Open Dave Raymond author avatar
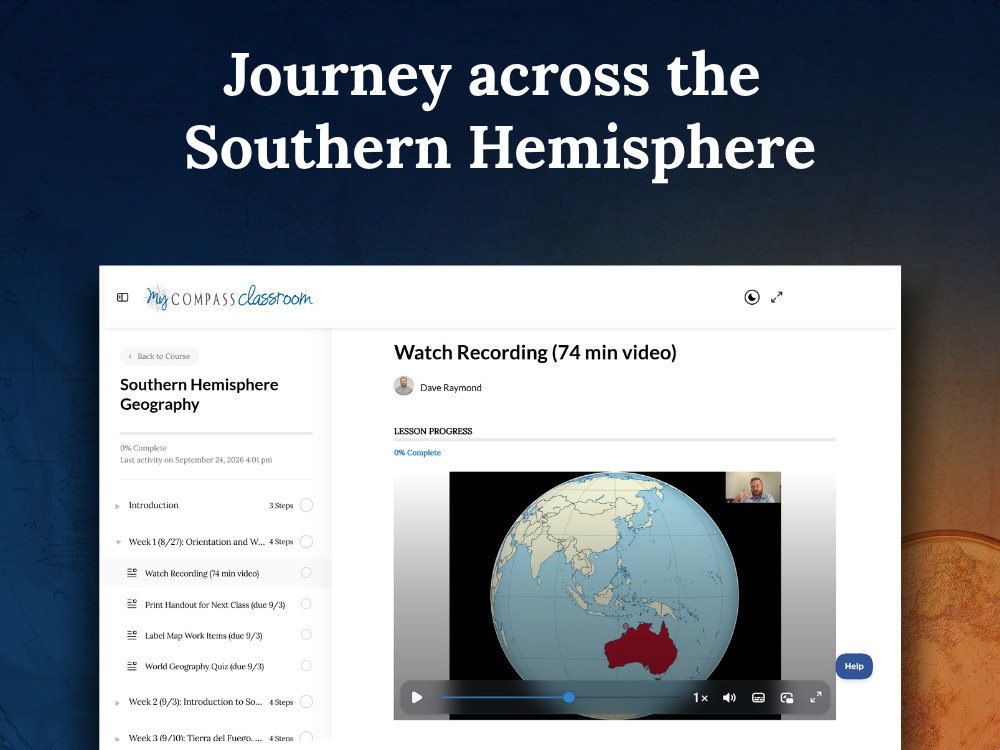 [404, 386]
